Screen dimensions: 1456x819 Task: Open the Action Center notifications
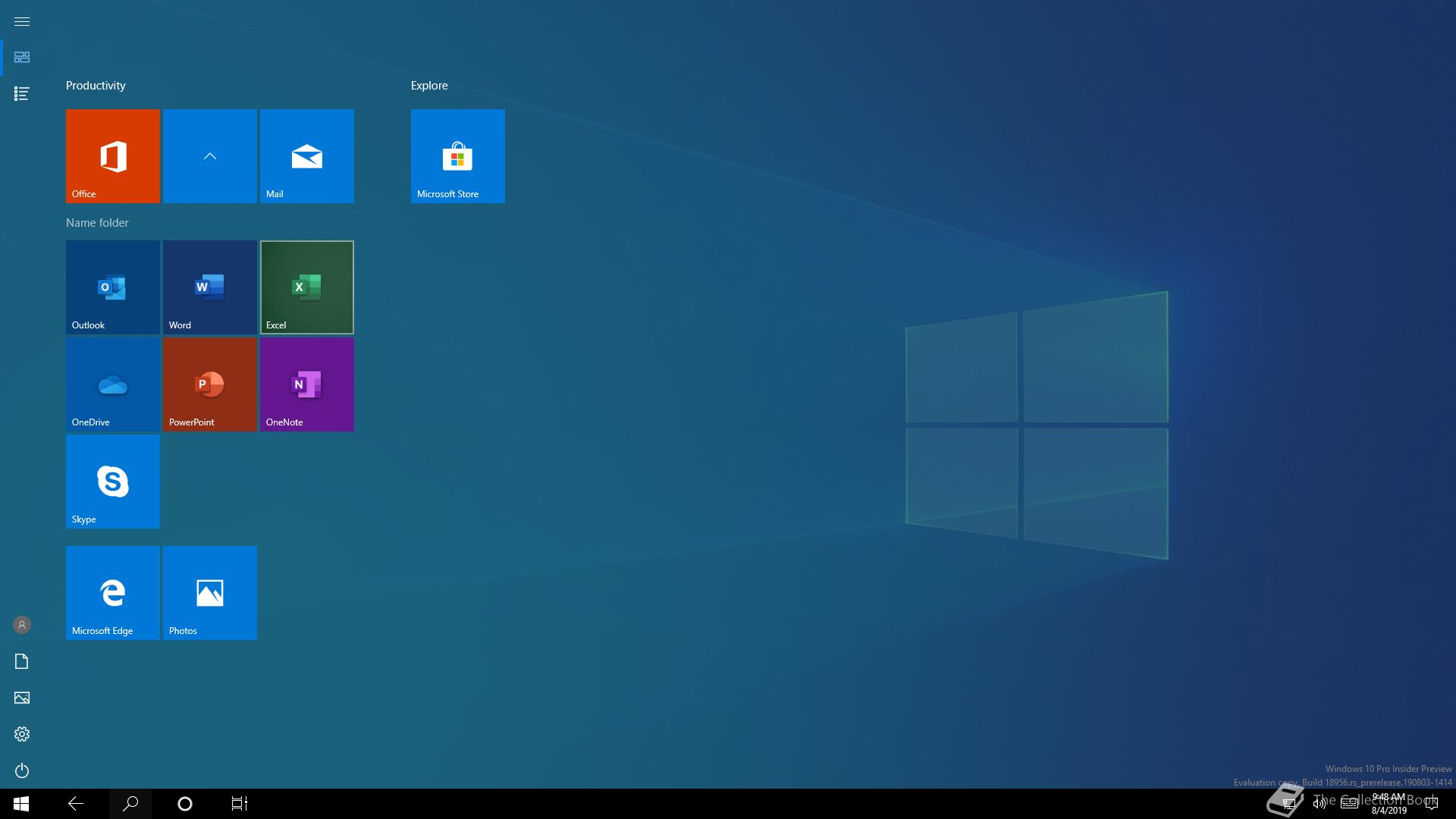click(1432, 804)
